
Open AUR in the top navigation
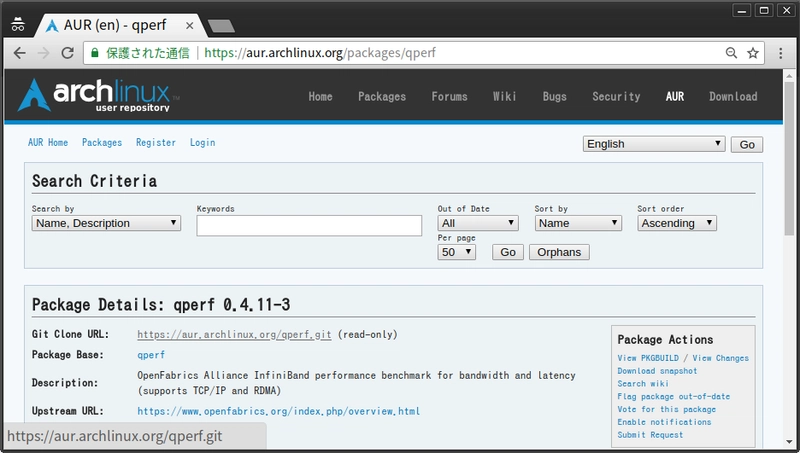tap(674, 96)
